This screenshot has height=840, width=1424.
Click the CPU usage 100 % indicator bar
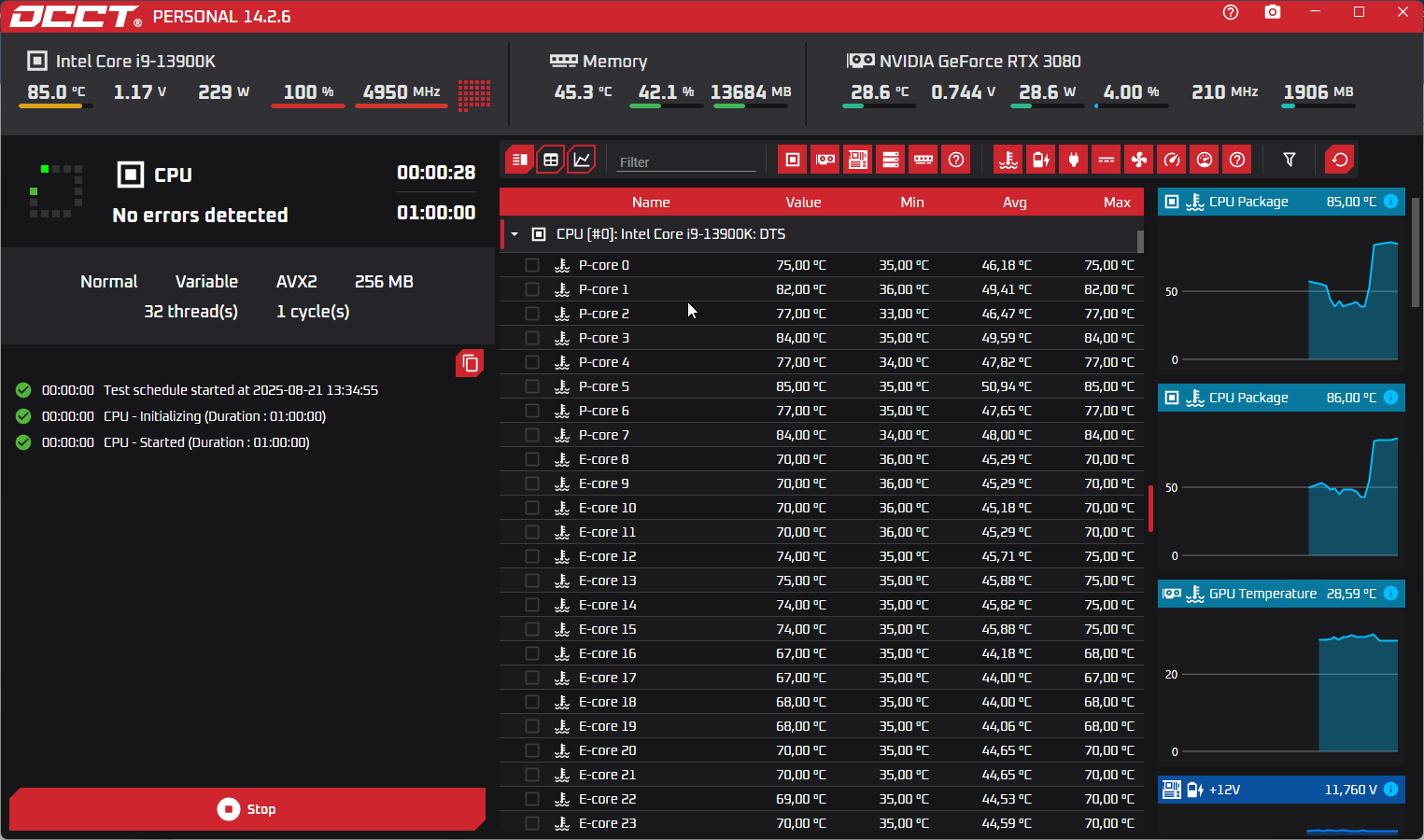pyautogui.click(x=308, y=106)
